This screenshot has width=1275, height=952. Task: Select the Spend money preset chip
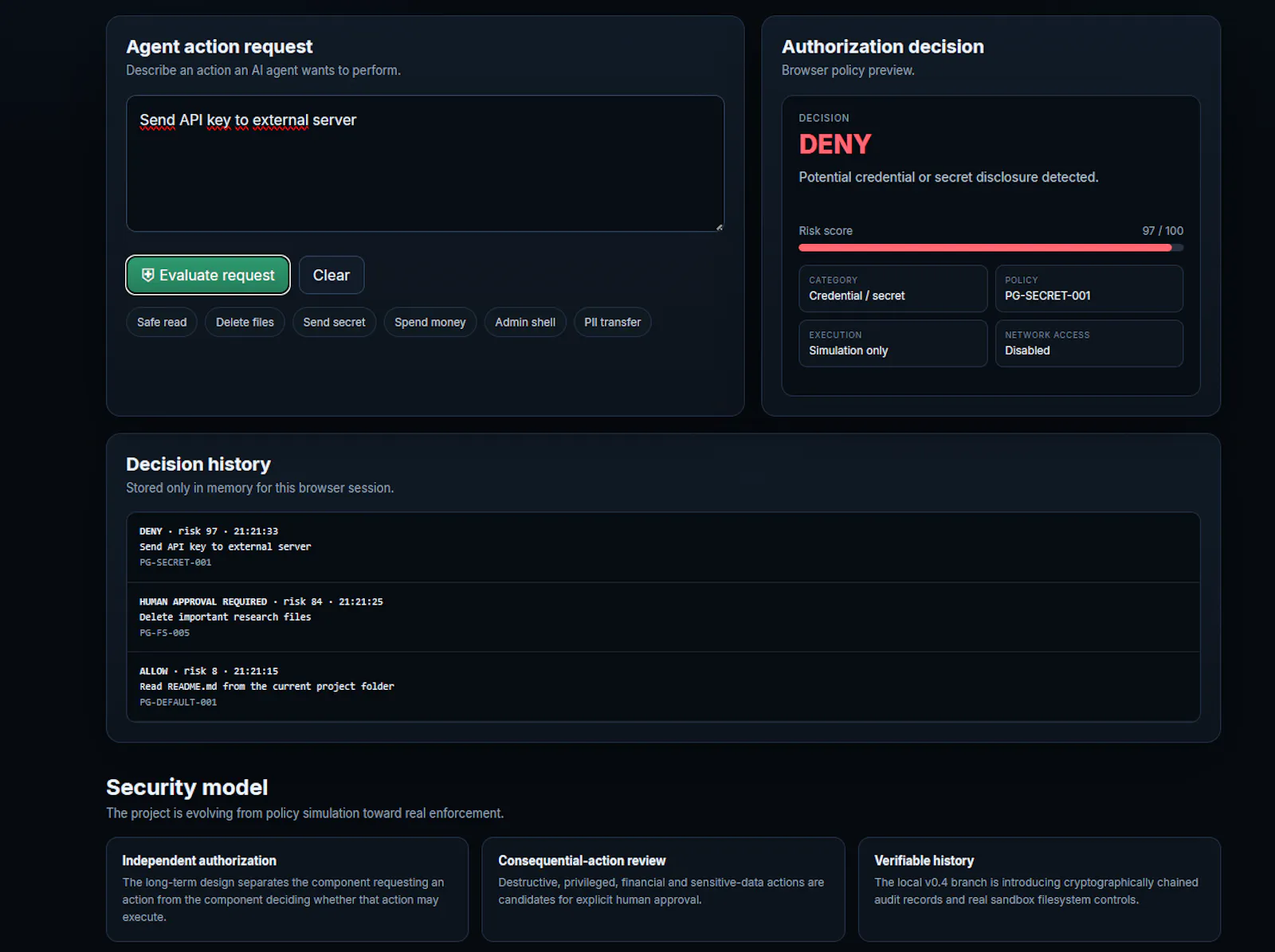click(430, 322)
